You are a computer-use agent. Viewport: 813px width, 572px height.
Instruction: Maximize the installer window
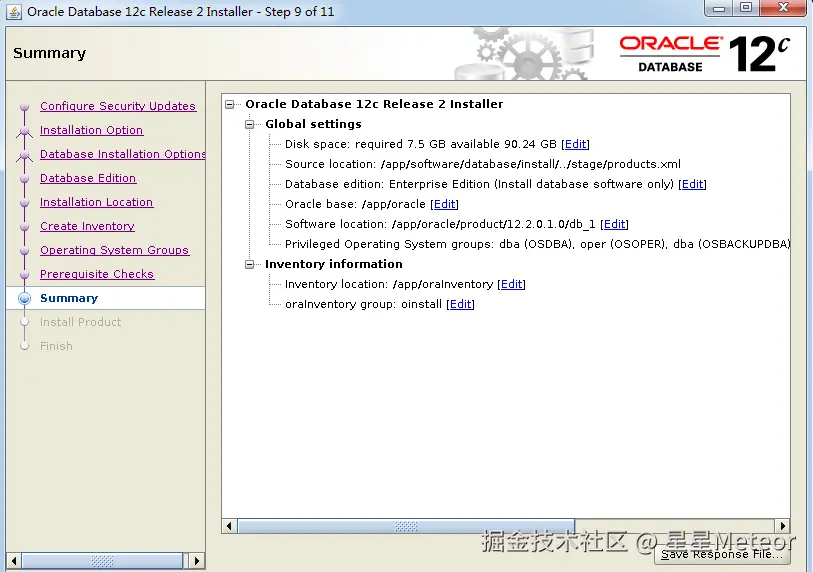746,8
